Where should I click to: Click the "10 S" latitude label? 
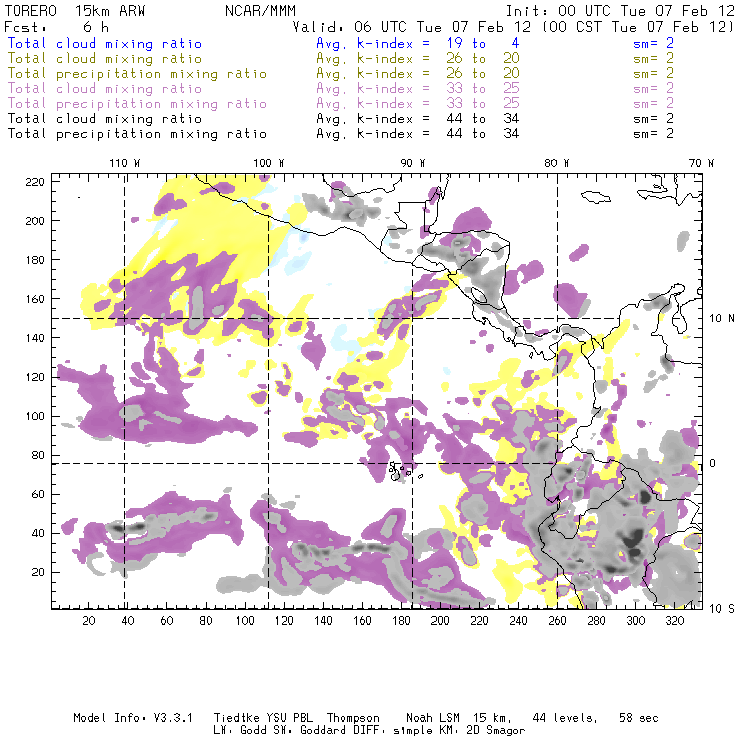tap(722, 609)
